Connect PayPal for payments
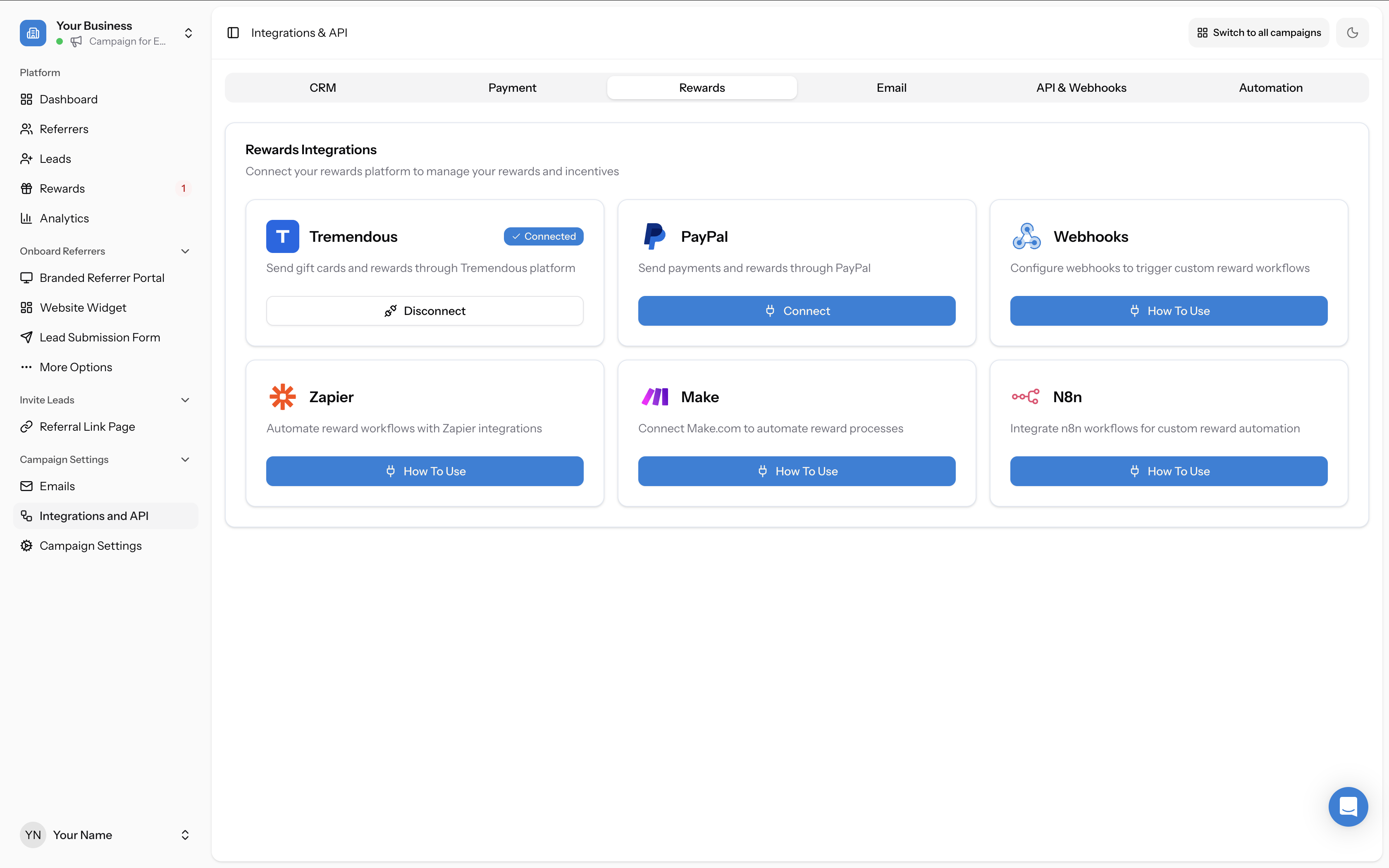 click(796, 310)
